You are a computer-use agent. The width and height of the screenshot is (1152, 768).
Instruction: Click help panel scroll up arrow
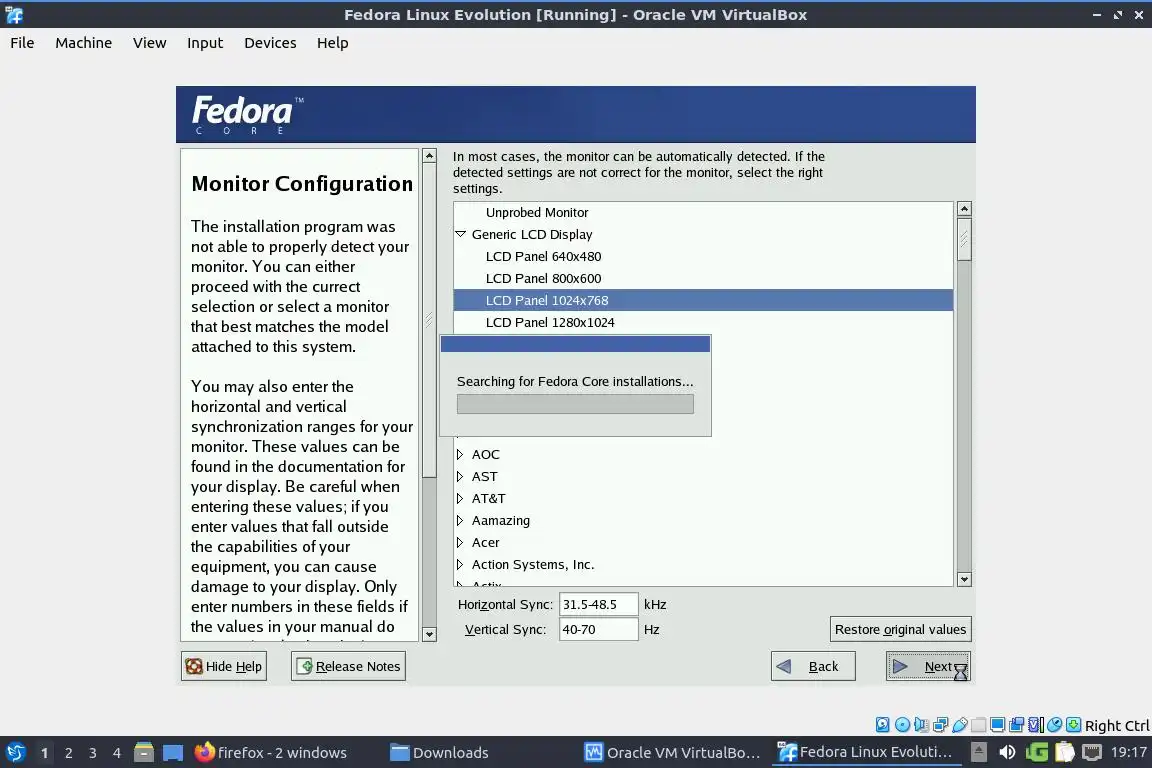(429, 156)
